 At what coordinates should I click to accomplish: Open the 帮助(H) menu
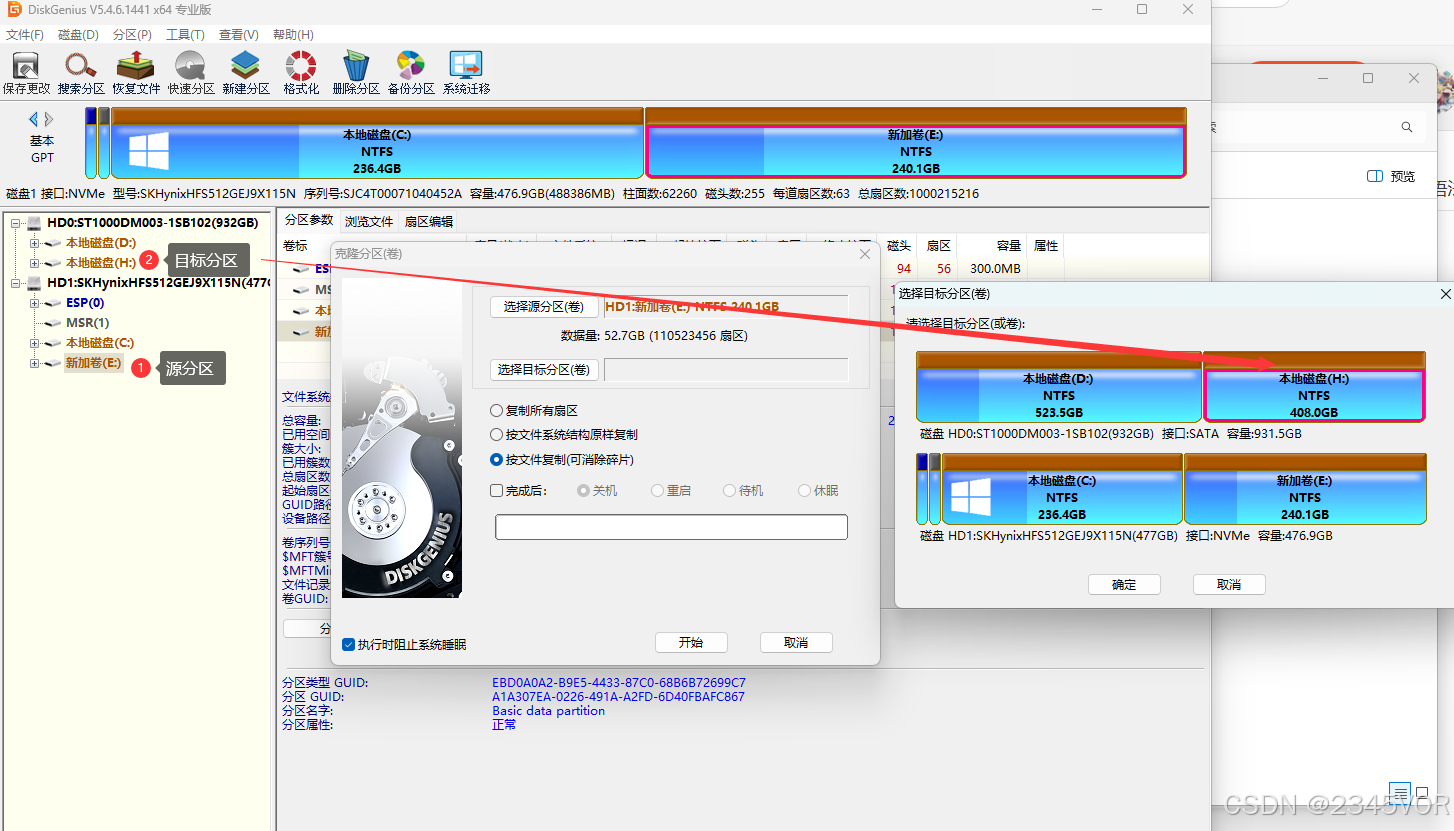pyautogui.click(x=293, y=34)
